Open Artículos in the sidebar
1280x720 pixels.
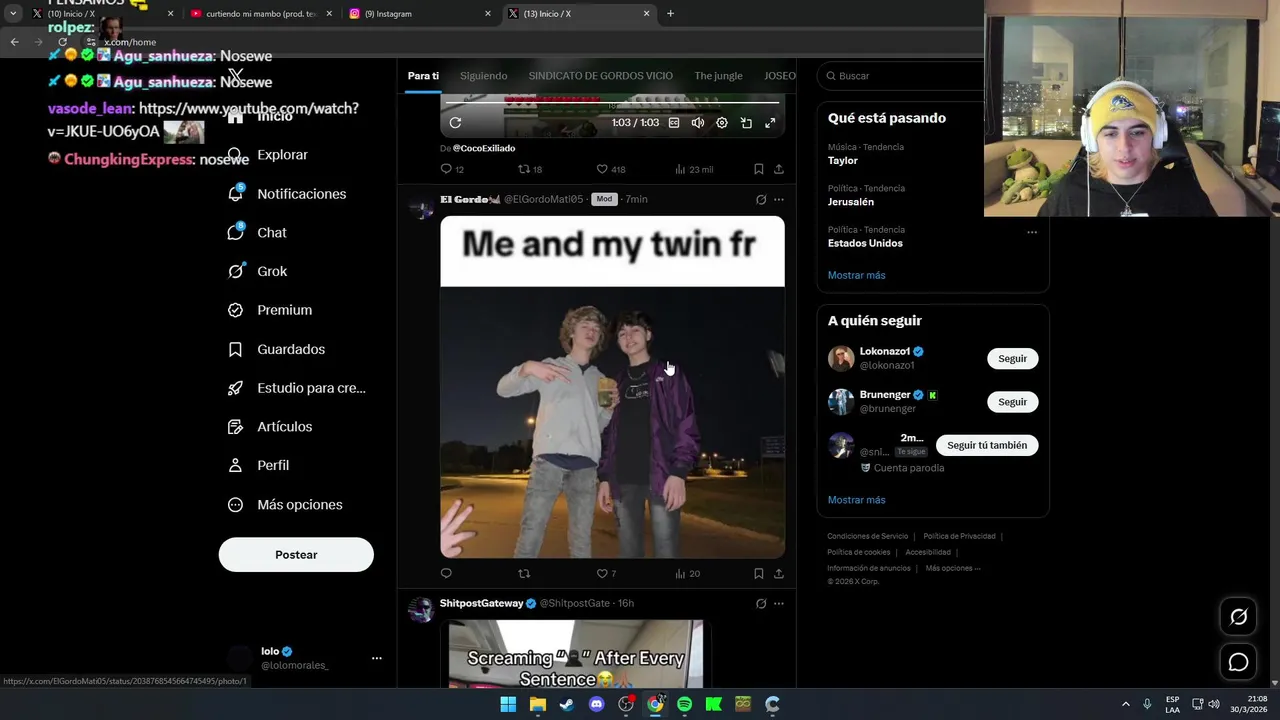[270, 427]
